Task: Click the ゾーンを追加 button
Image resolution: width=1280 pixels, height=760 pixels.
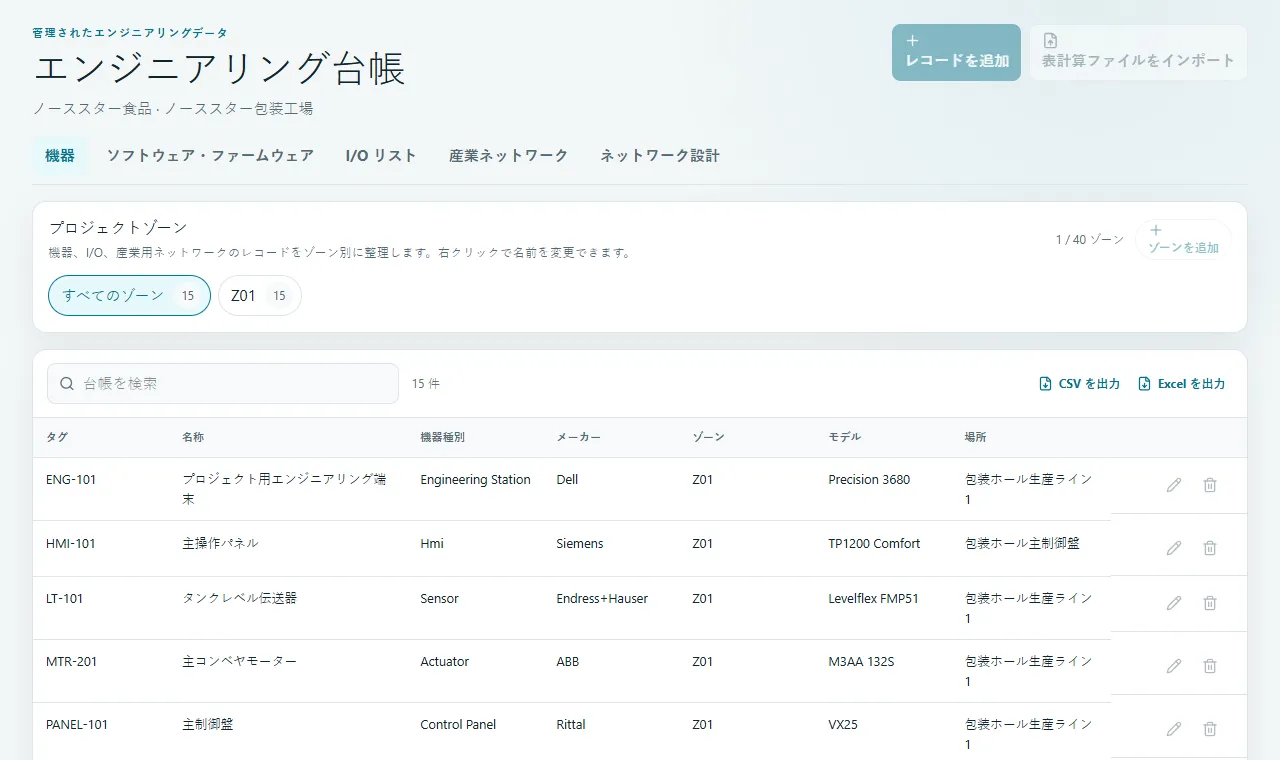Action: 1183,240
